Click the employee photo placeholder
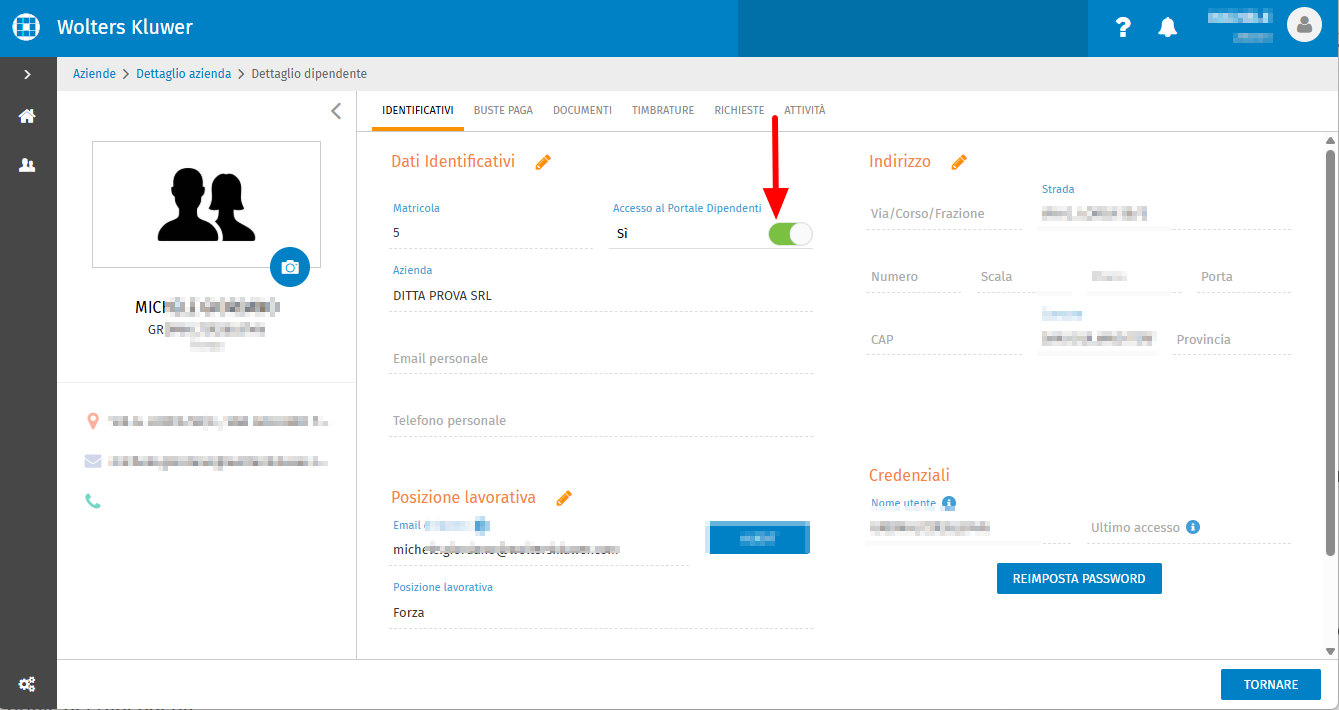Viewport: 1339px width, 710px height. tap(206, 205)
